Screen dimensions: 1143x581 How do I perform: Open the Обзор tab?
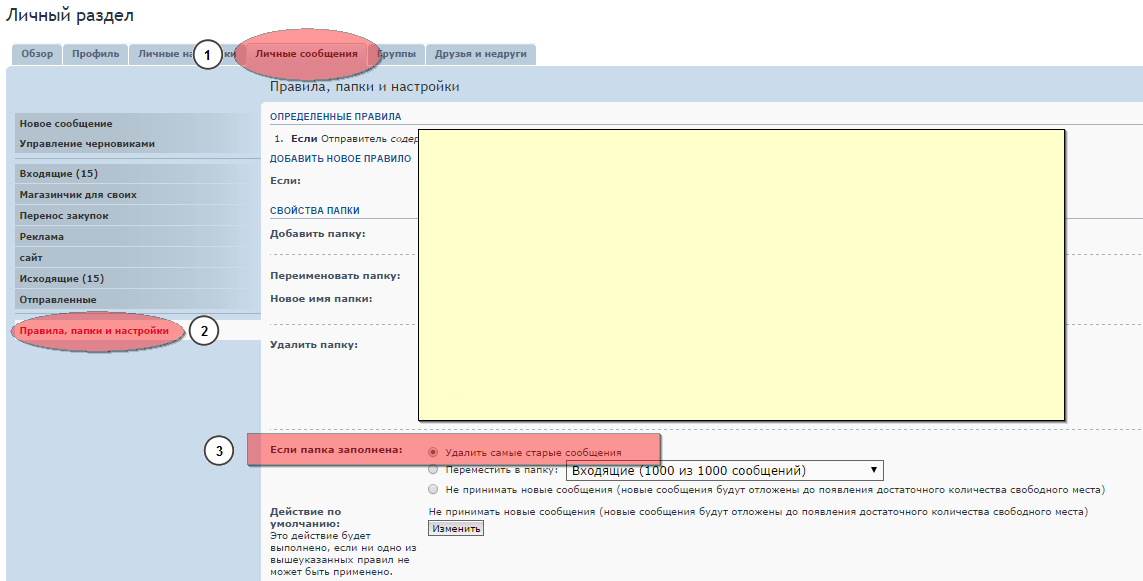[x=37, y=54]
